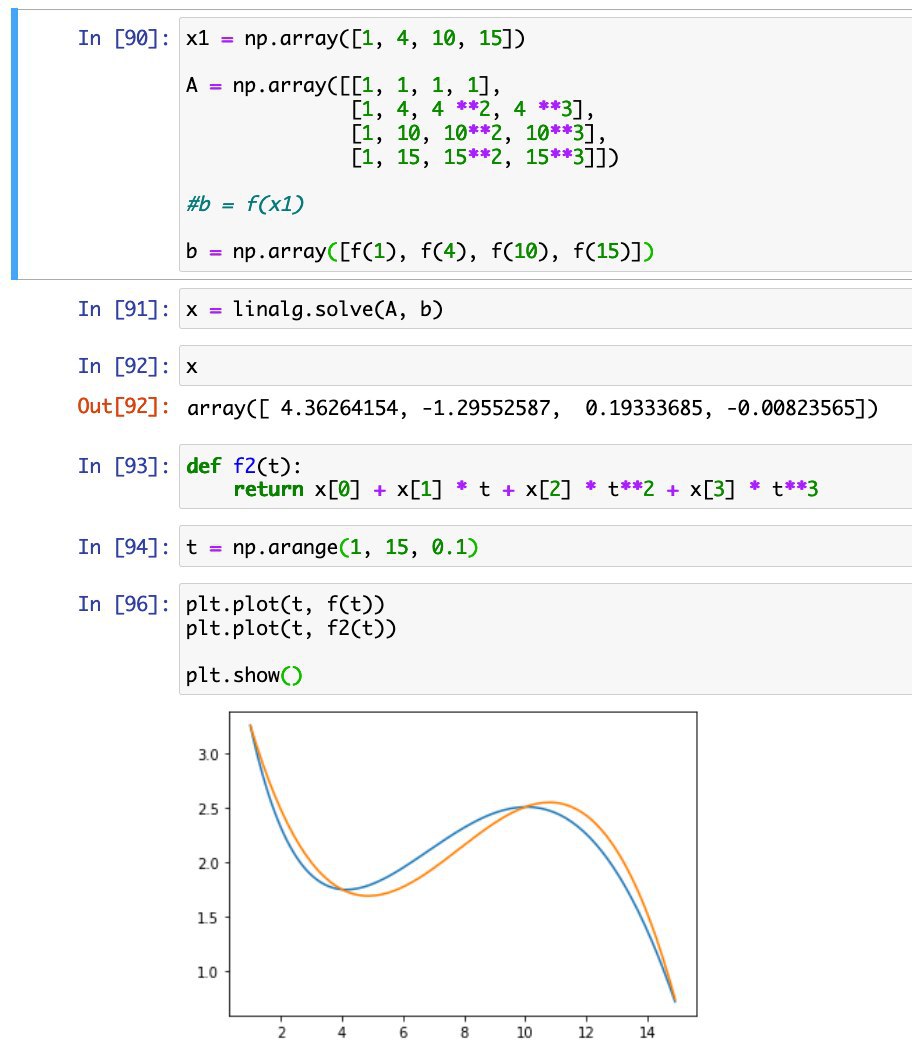Screen dimensions: 912x1054
Task: Click the In [96] plt.plot cell
Action: coord(545,639)
